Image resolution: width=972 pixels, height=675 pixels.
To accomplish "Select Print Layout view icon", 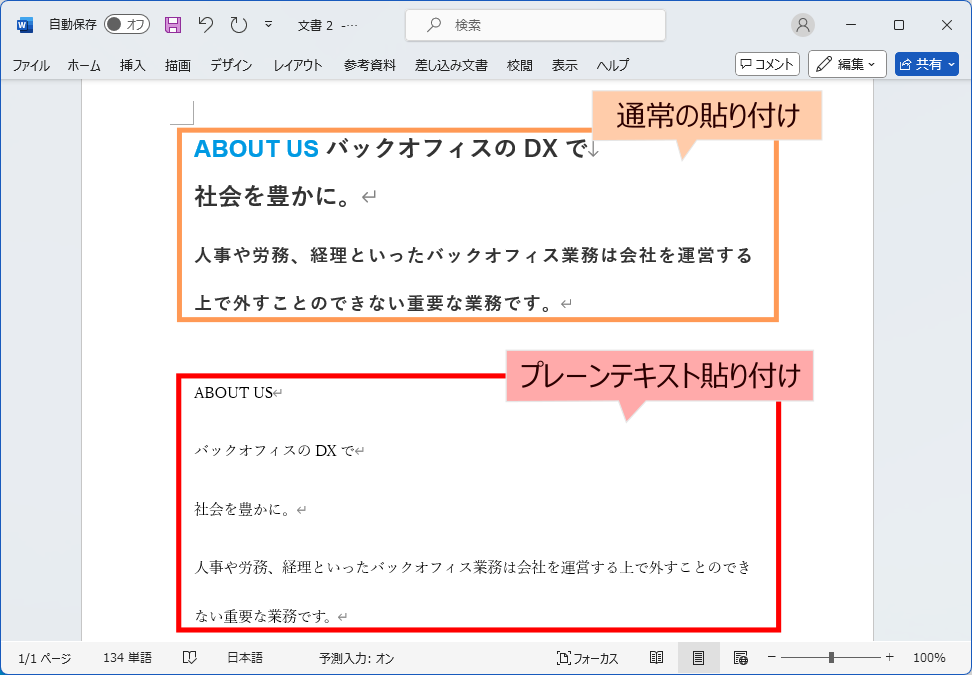I will (x=698, y=658).
